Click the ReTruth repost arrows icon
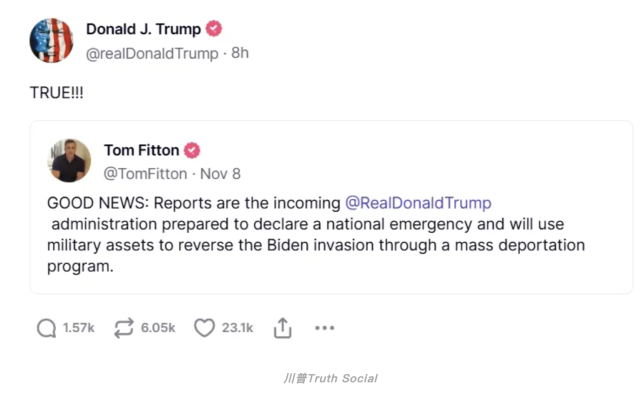The width and height of the screenshot is (640, 399). click(124, 328)
